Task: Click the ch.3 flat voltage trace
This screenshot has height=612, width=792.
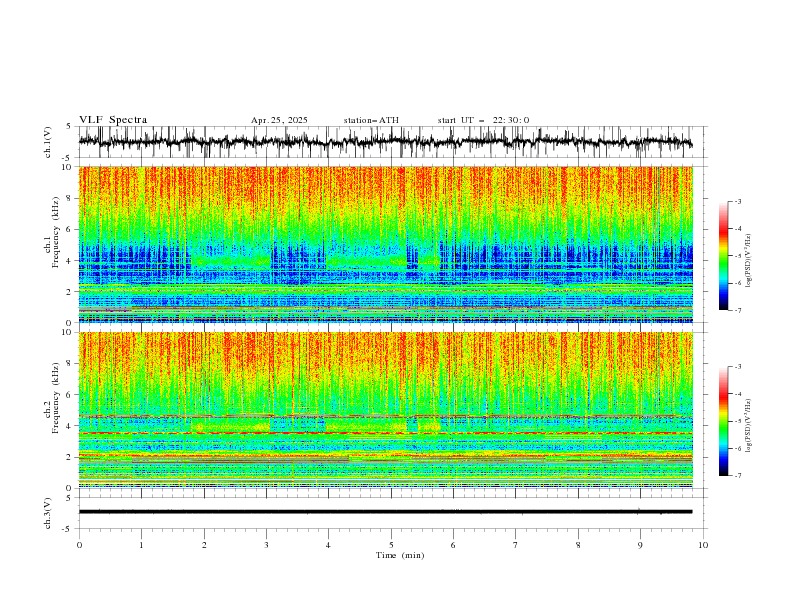Action: pos(385,512)
